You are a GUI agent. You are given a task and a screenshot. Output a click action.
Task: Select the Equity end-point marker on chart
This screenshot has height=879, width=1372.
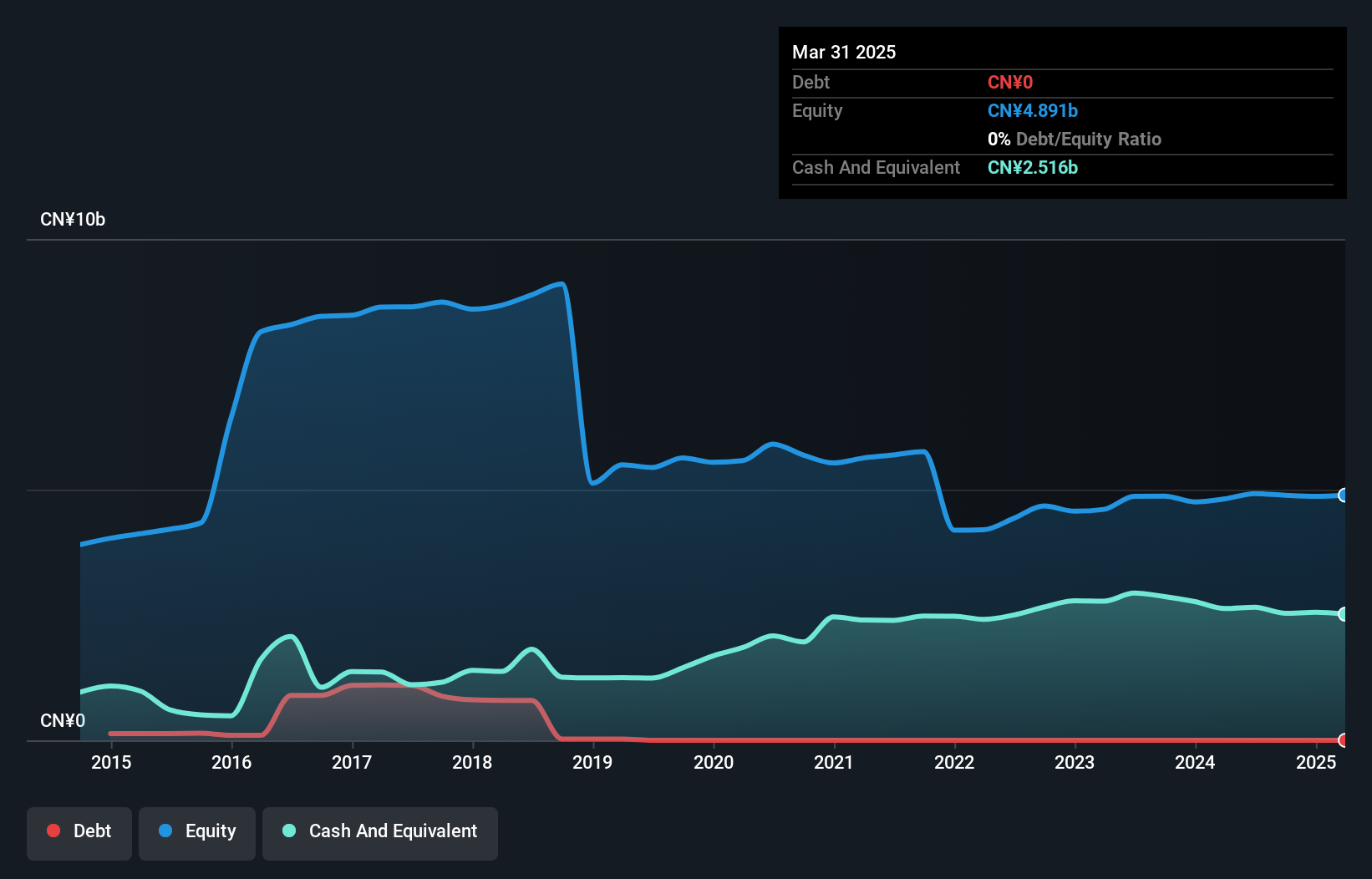point(1344,495)
